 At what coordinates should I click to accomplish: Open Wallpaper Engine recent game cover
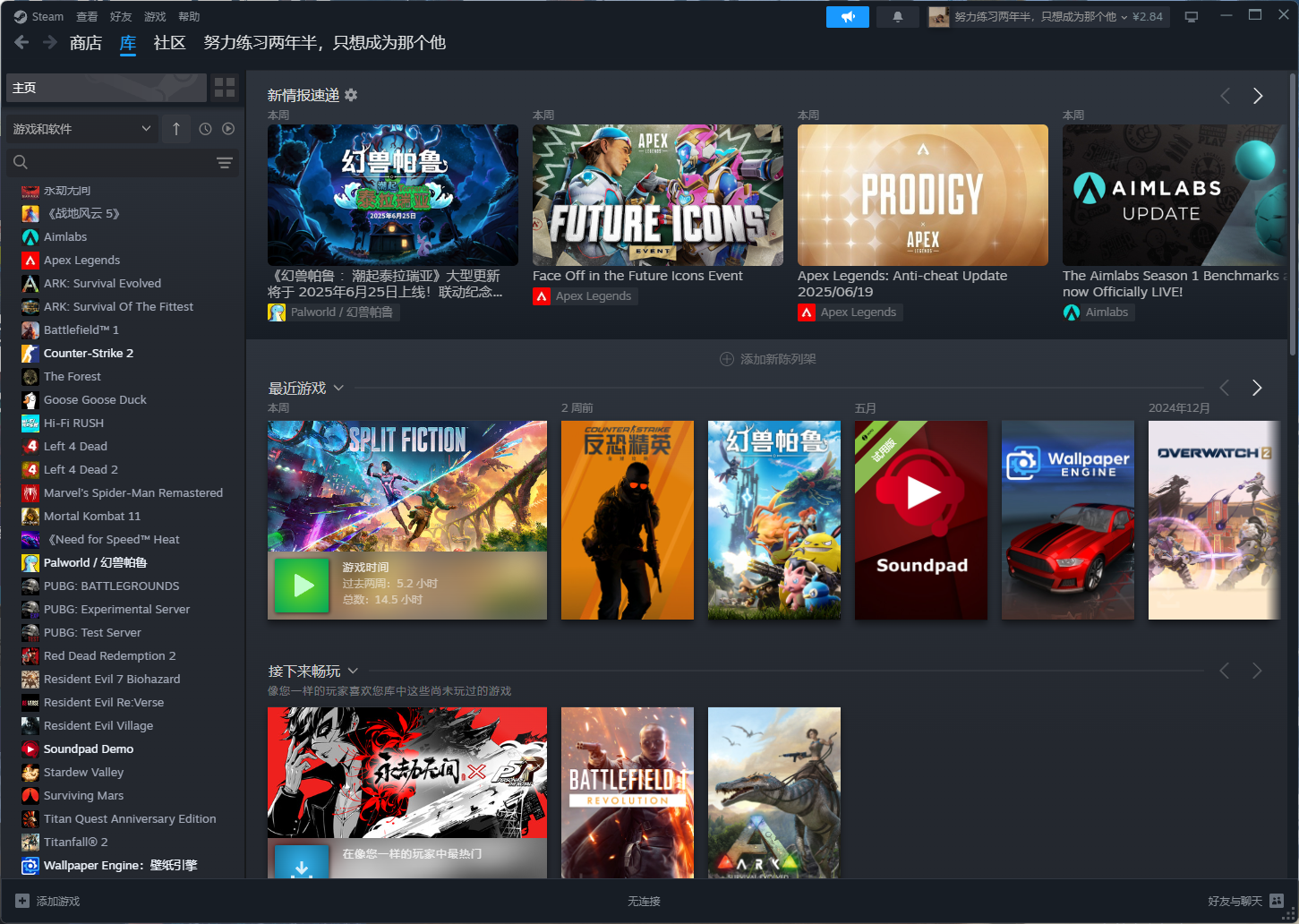1068,520
